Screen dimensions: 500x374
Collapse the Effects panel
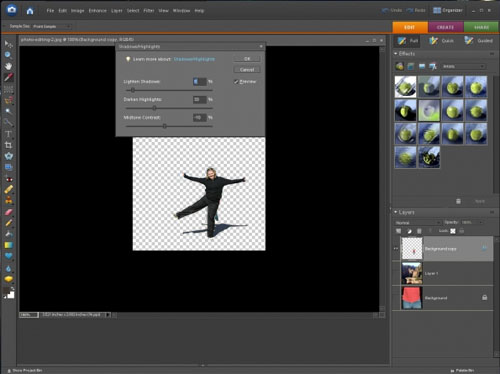click(396, 53)
